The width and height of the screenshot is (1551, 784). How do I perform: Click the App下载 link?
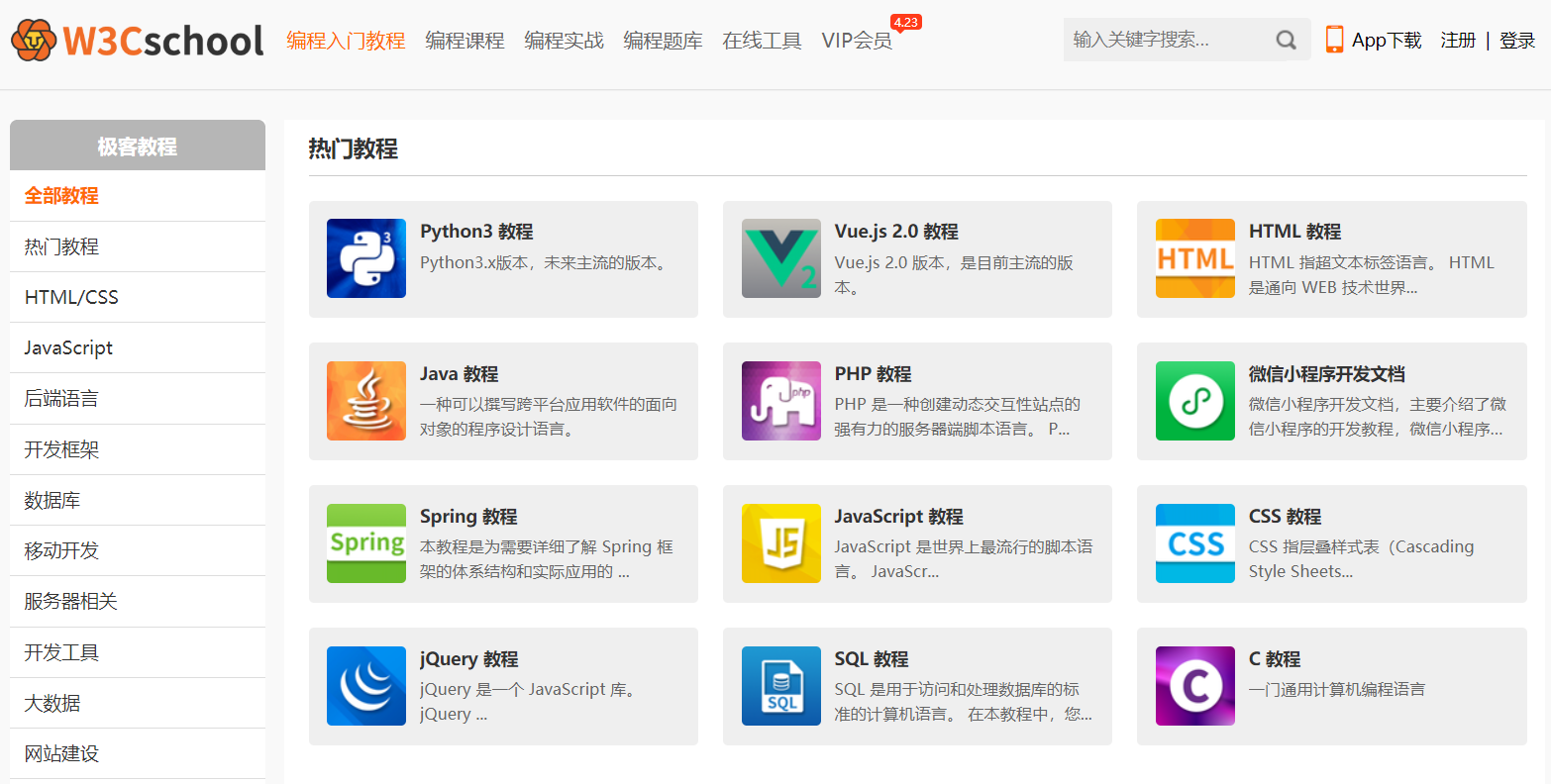(x=1387, y=41)
